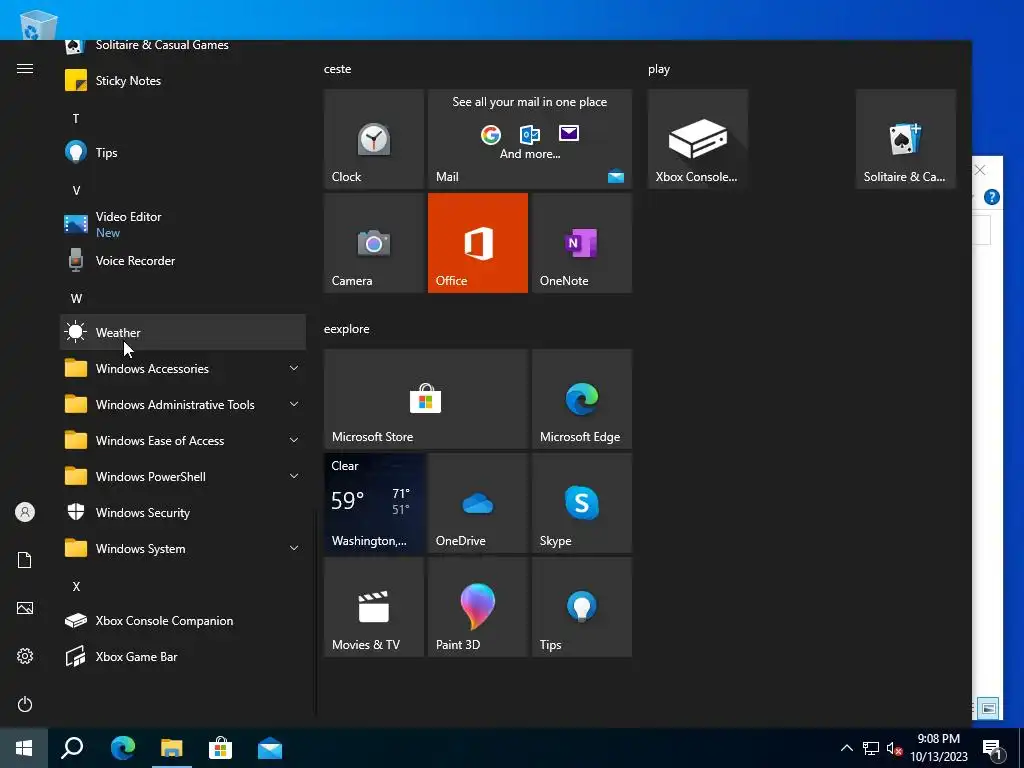1024x768 pixels.
Task: Open Xbox Console Companion in app list
Action: point(183,620)
